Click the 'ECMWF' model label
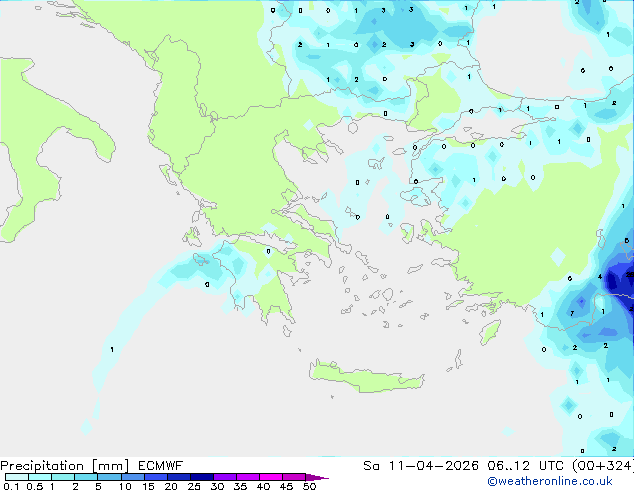The height and width of the screenshot is (490, 634). [x=161, y=465]
